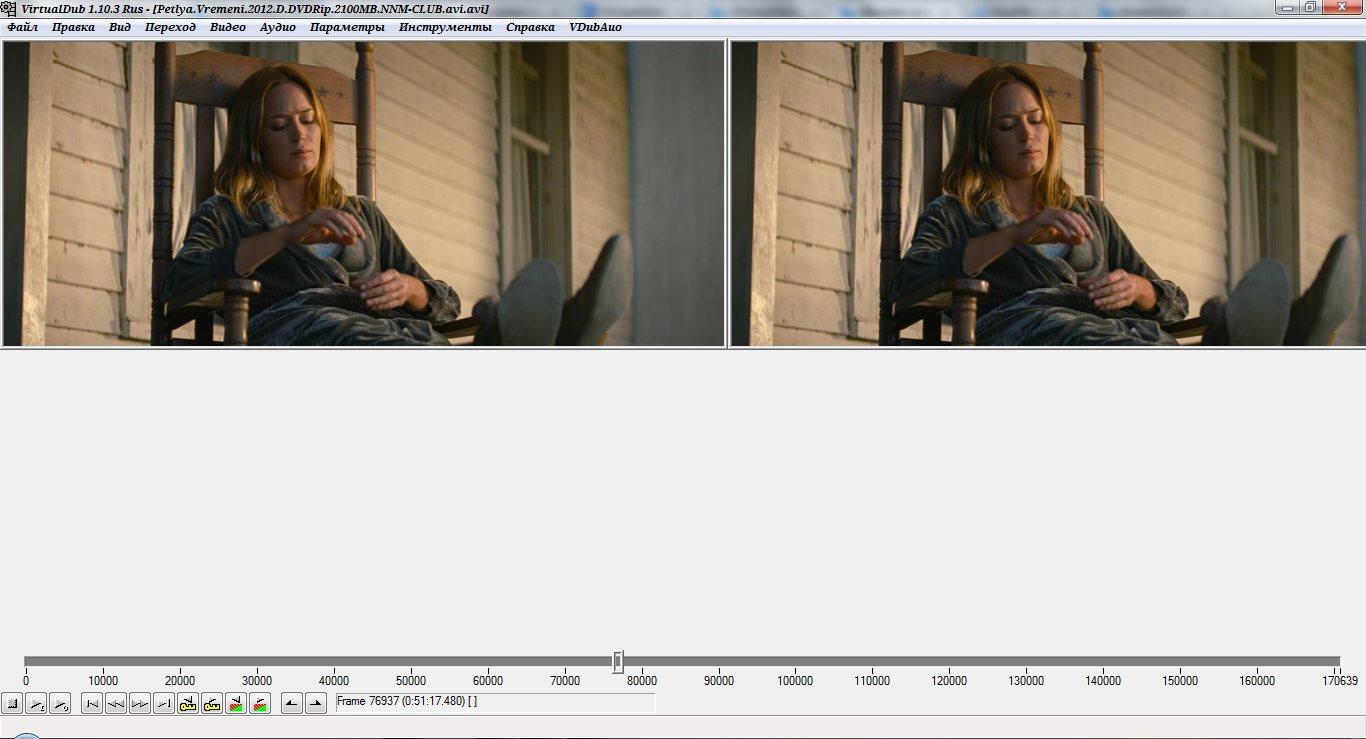
Task: Go to the next key frame
Action: (x=212, y=703)
